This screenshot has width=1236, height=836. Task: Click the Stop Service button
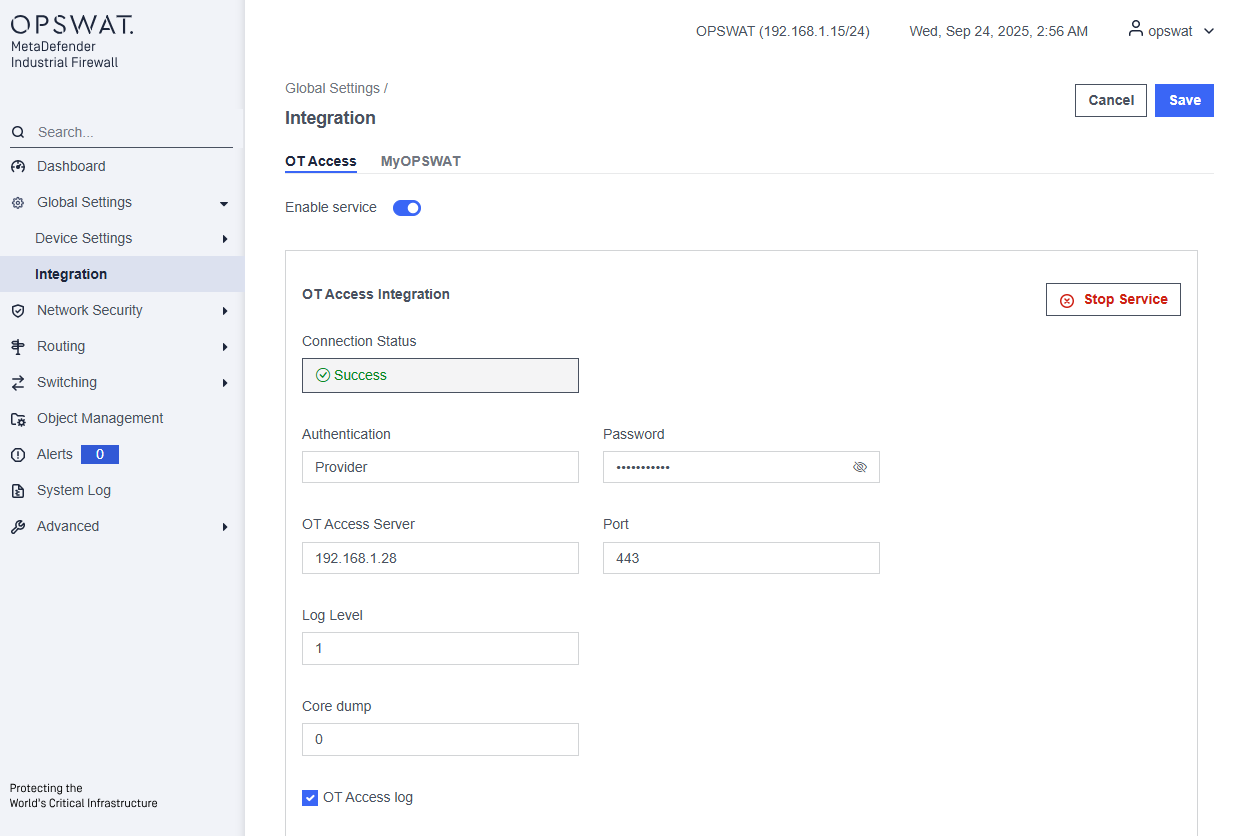[1113, 299]
